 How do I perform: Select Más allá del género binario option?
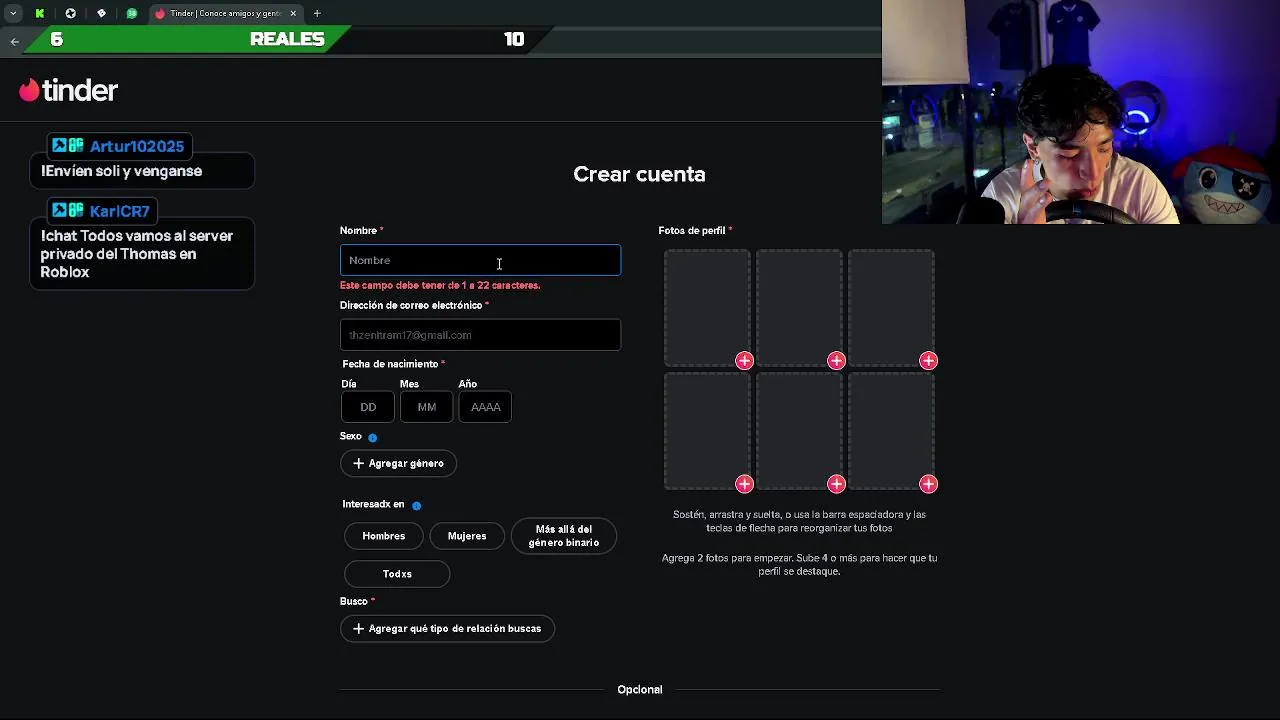click(564, 536)
